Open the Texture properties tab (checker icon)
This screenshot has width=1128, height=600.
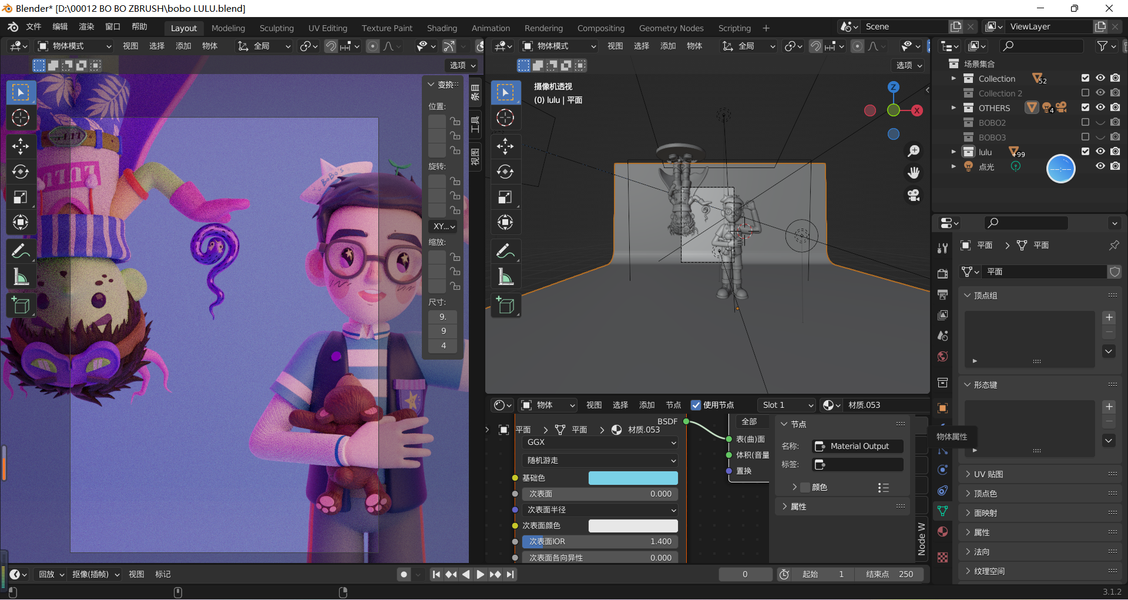[x=942, y=557]
